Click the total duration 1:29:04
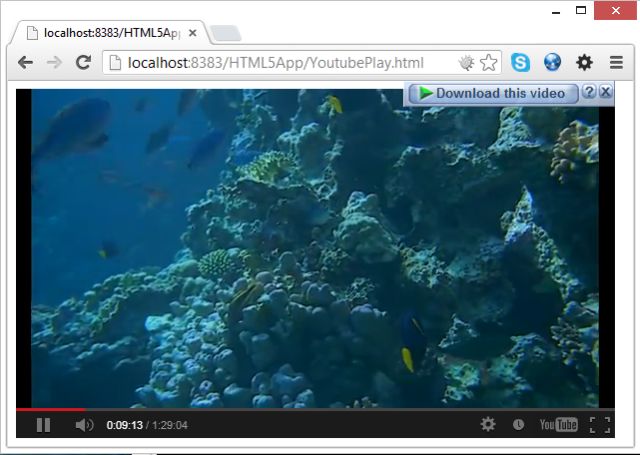This screenshot has width=640, height=455. 170,425
